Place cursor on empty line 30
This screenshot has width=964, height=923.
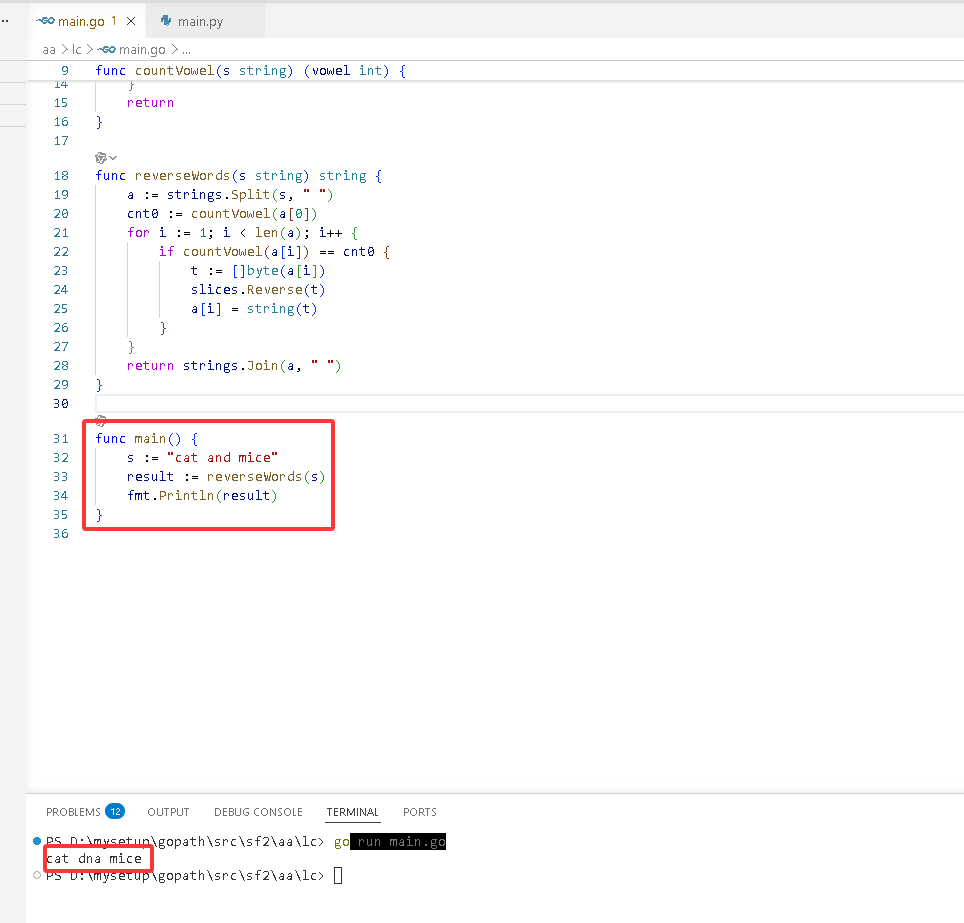[x=529, y=403]
